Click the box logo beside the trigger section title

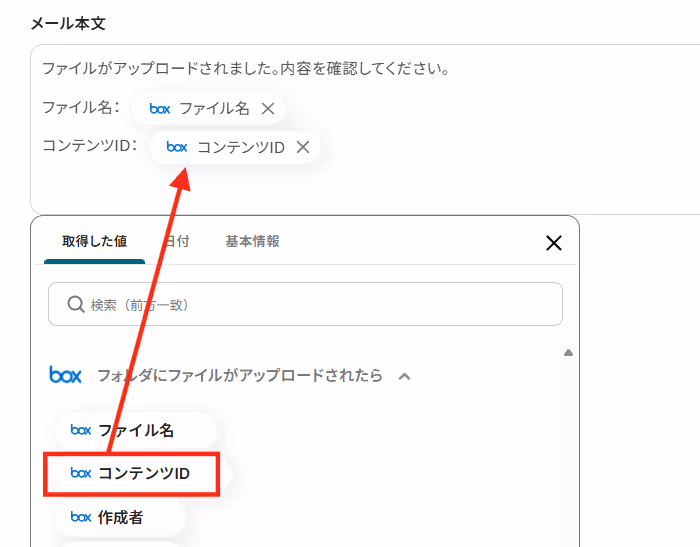click(65, 375)
